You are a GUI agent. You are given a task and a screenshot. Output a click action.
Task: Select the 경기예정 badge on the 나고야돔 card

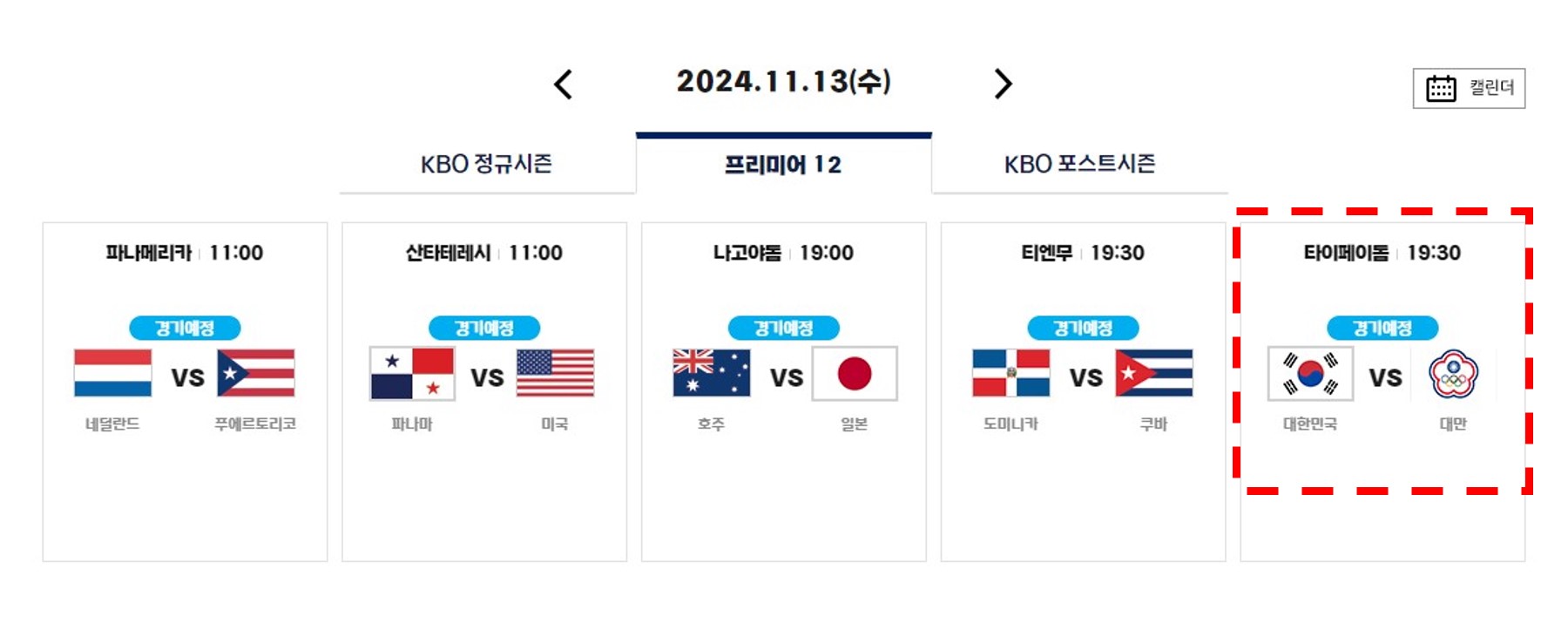[784, 329]
